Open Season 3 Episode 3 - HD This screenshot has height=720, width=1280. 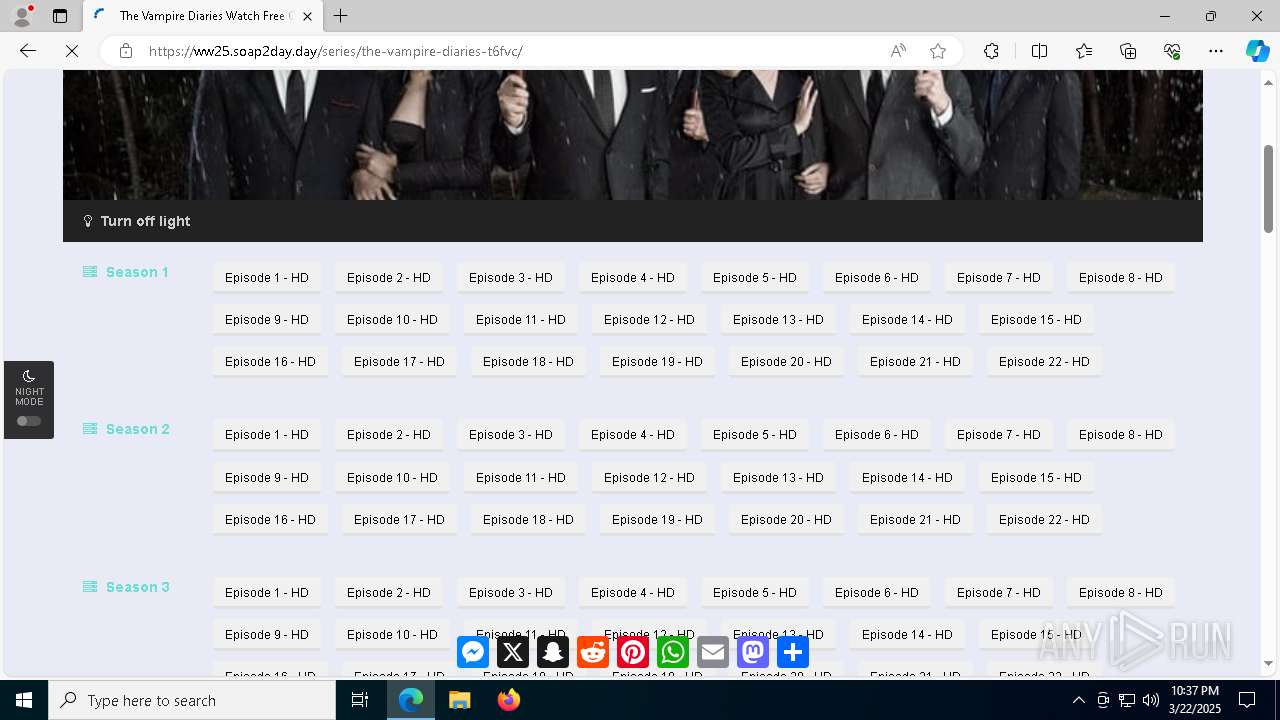(511, 593)
